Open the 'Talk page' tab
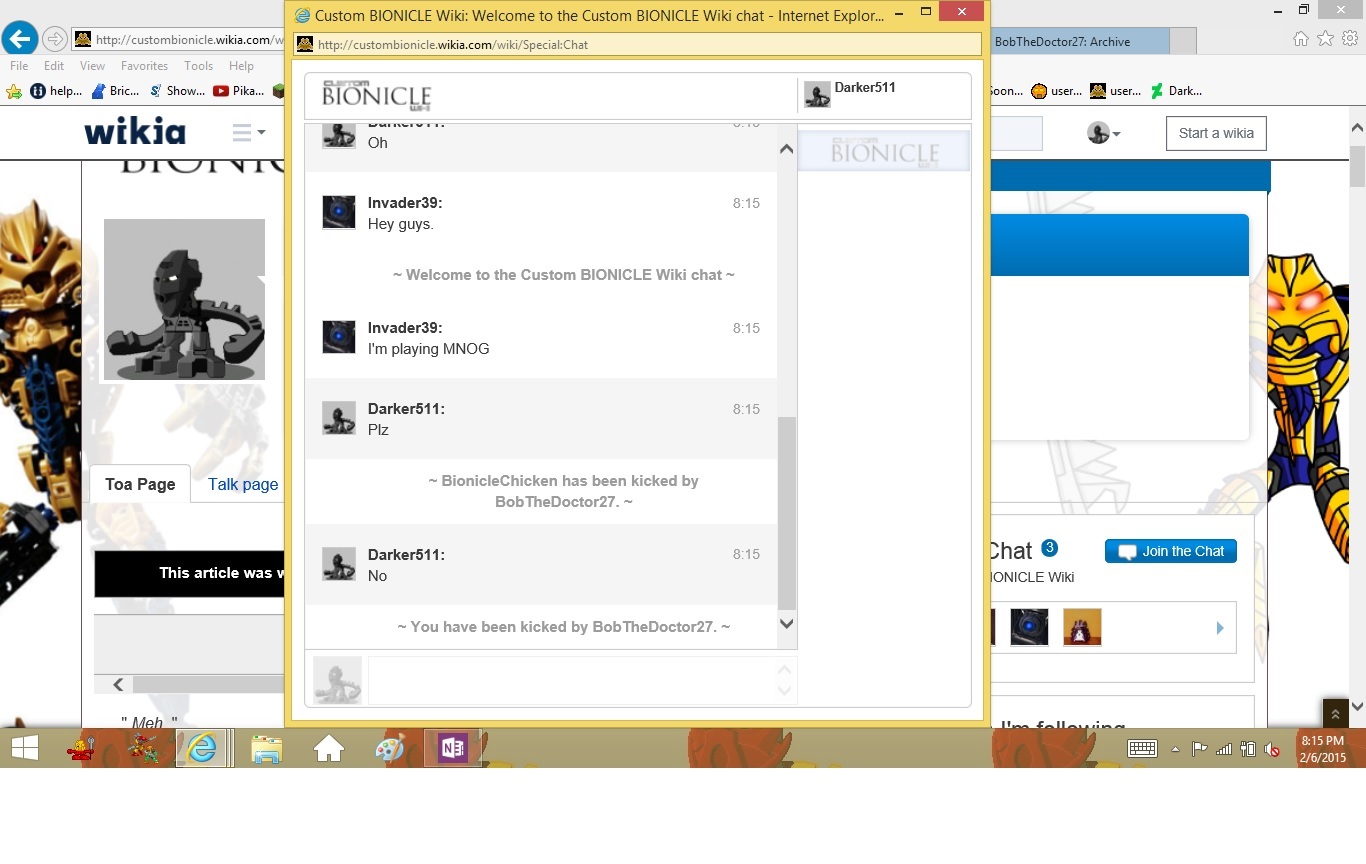The width and height of the screenshot is (1366, 864). tap(243, 484)
